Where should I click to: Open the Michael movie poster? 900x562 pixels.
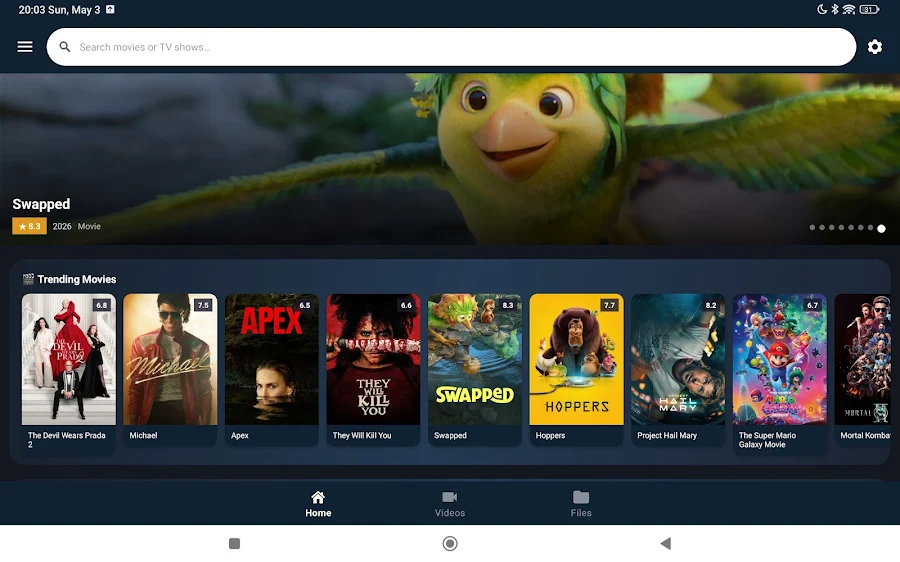[x=170, y=359]
